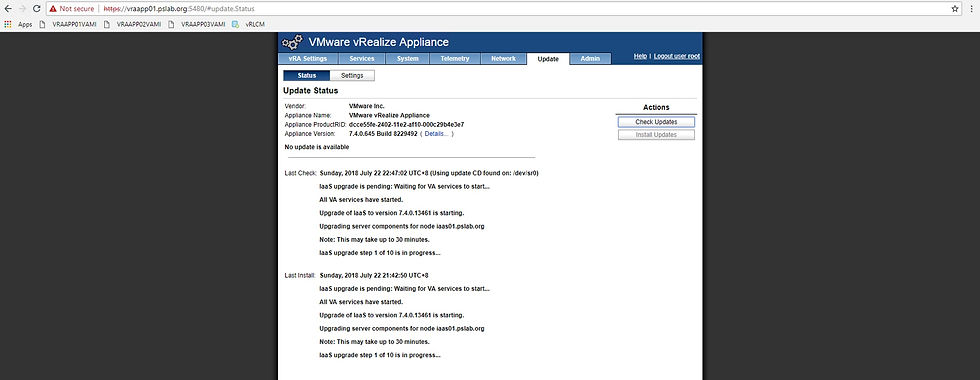Switch to the Network tab
Viewport: 980px width, 380px height.
(x=503, y=59)
